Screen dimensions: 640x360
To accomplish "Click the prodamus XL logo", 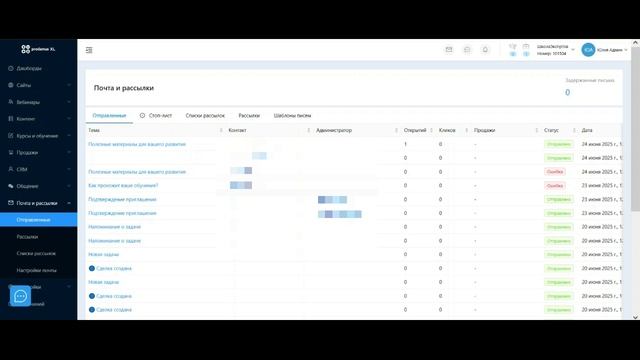I will pos(38,49).
